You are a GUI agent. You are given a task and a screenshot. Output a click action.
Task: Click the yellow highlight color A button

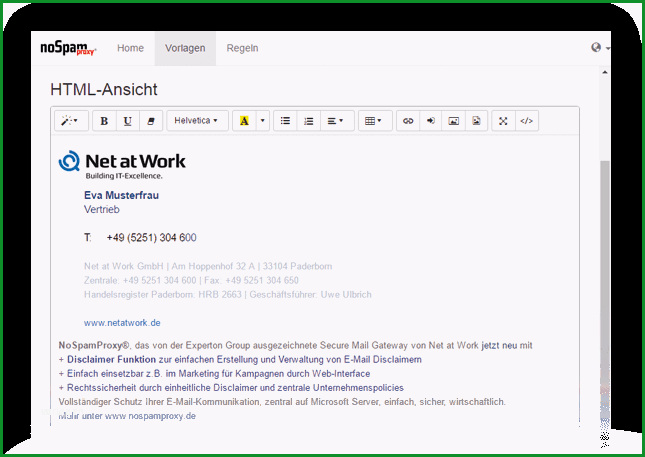244,121
